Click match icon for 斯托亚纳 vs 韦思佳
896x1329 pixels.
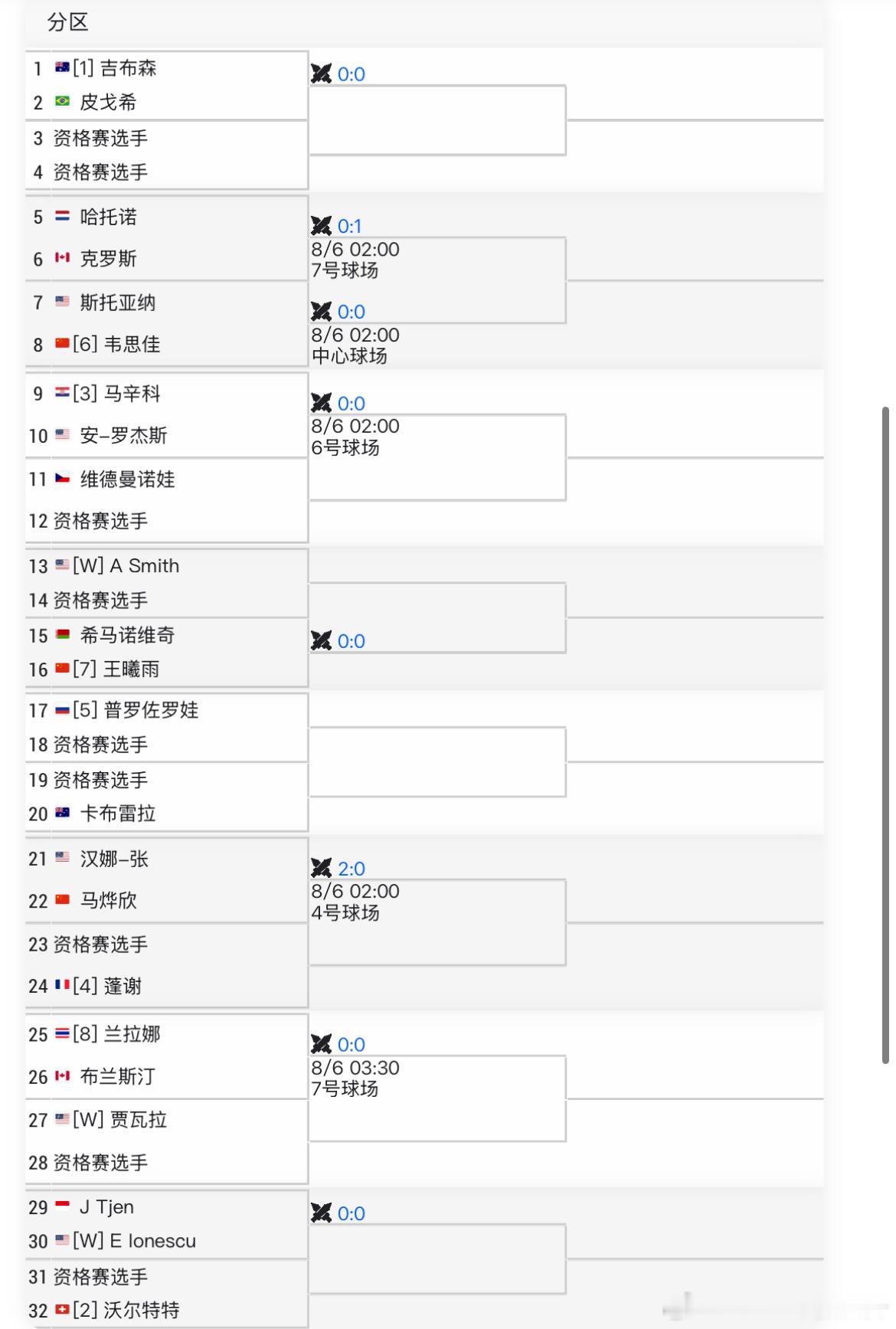coord(322,311)
